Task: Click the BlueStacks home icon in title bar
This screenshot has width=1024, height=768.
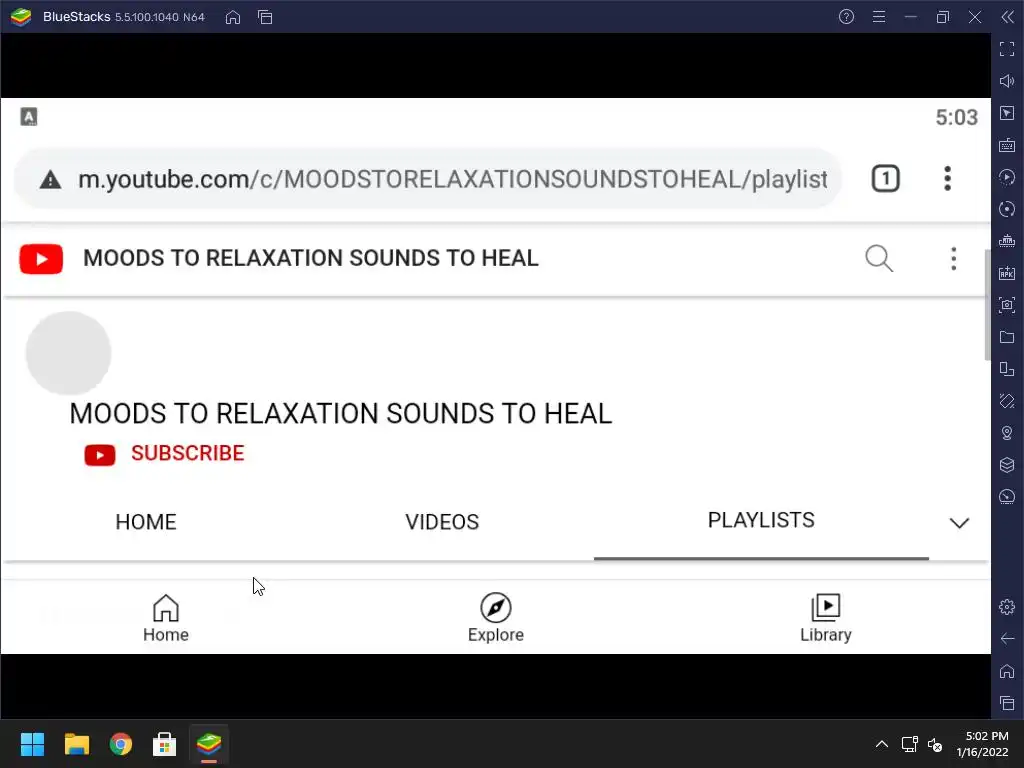Action: point(232,17)
